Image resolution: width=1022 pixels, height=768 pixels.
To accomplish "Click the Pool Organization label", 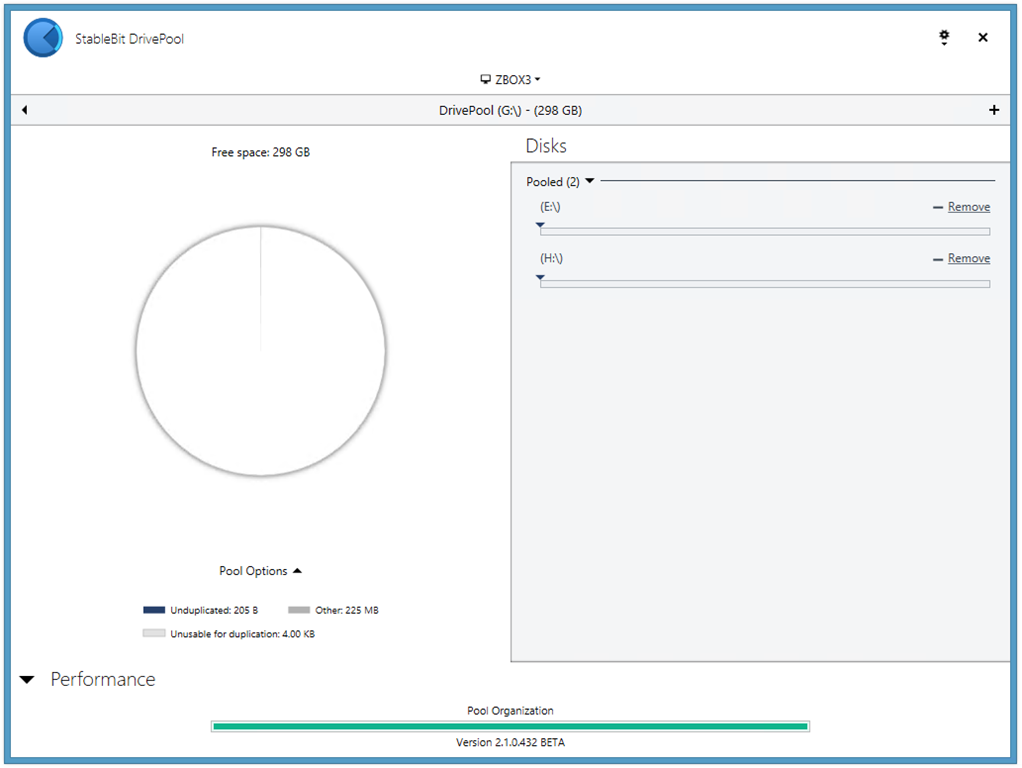I will tap(510, 711).
